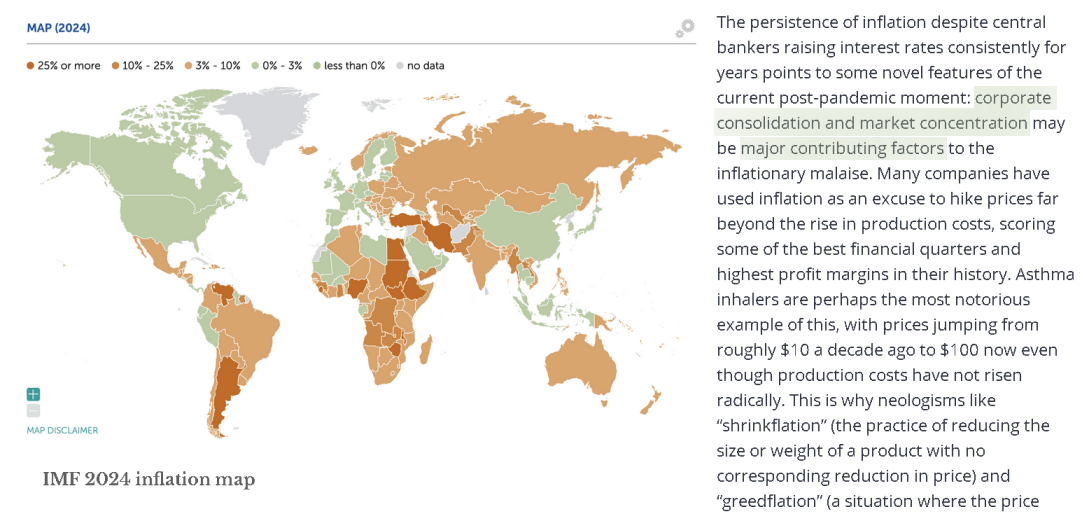
Task: Click the '0% - 3%' legend swatch
Action: click(255, 66)
